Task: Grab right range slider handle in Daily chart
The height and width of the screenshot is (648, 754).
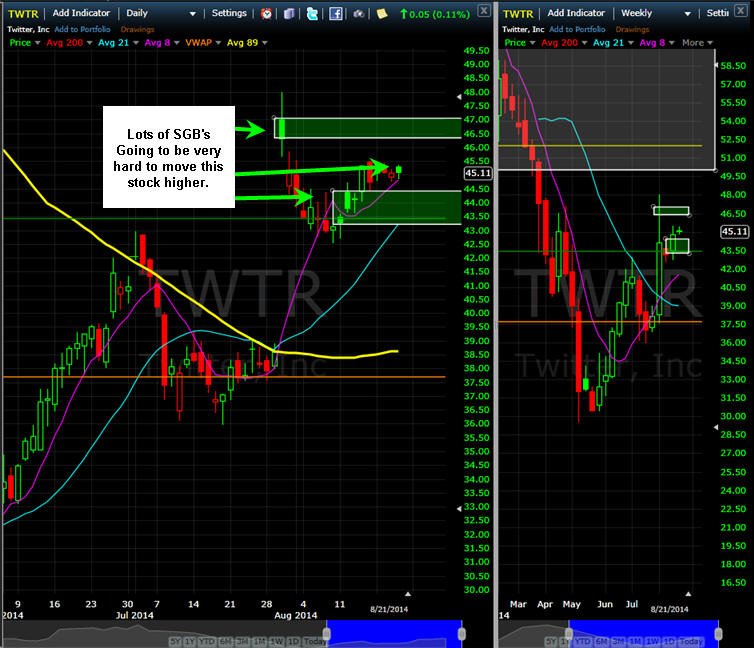Action: (x=462, y=634)
